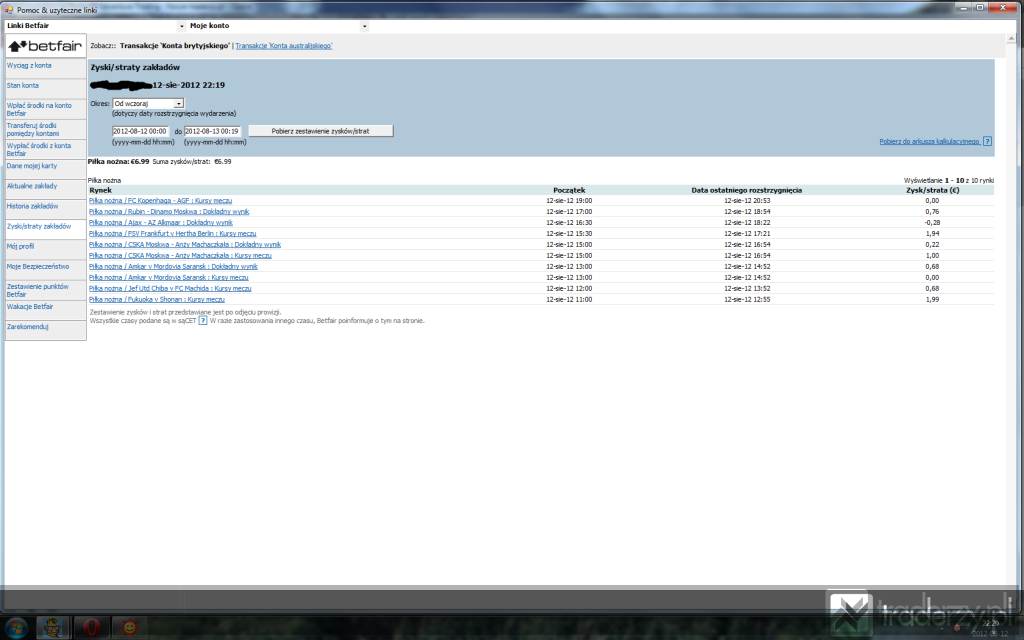
Task: Click the window title bar app icon
Action: tap(8, 9)
